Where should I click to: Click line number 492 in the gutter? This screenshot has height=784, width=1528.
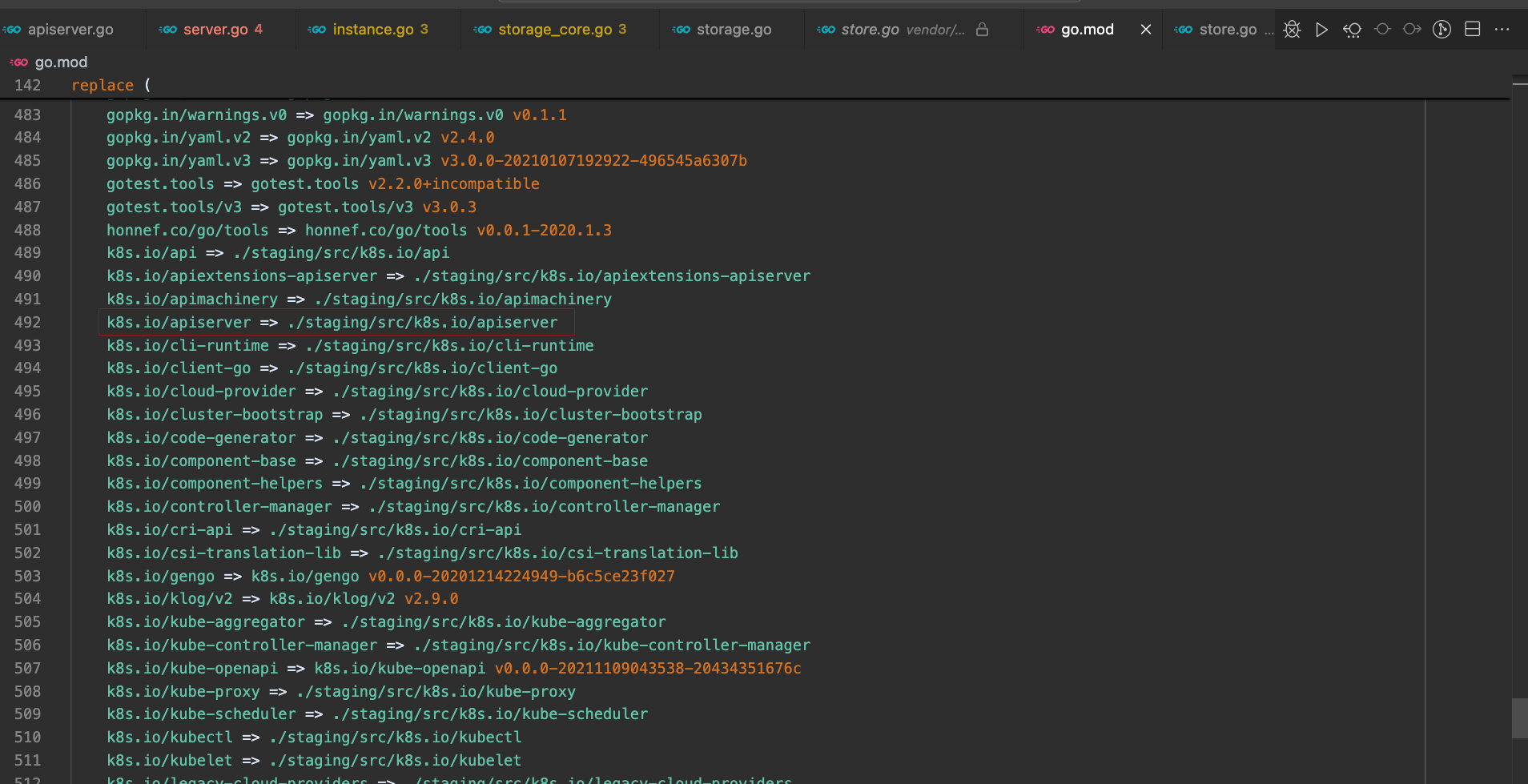point(27,323)
